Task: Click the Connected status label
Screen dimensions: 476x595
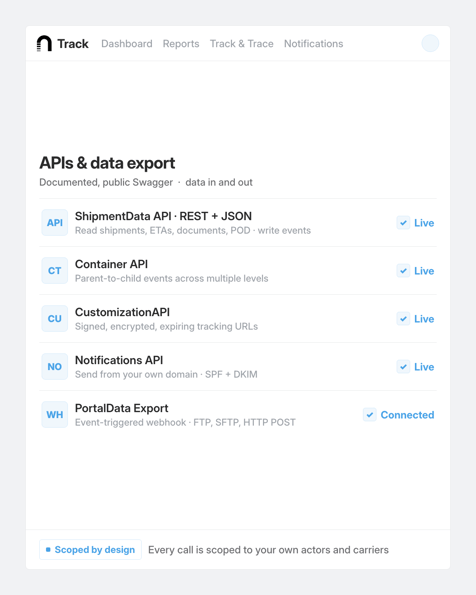Action: tap(407, 415)
